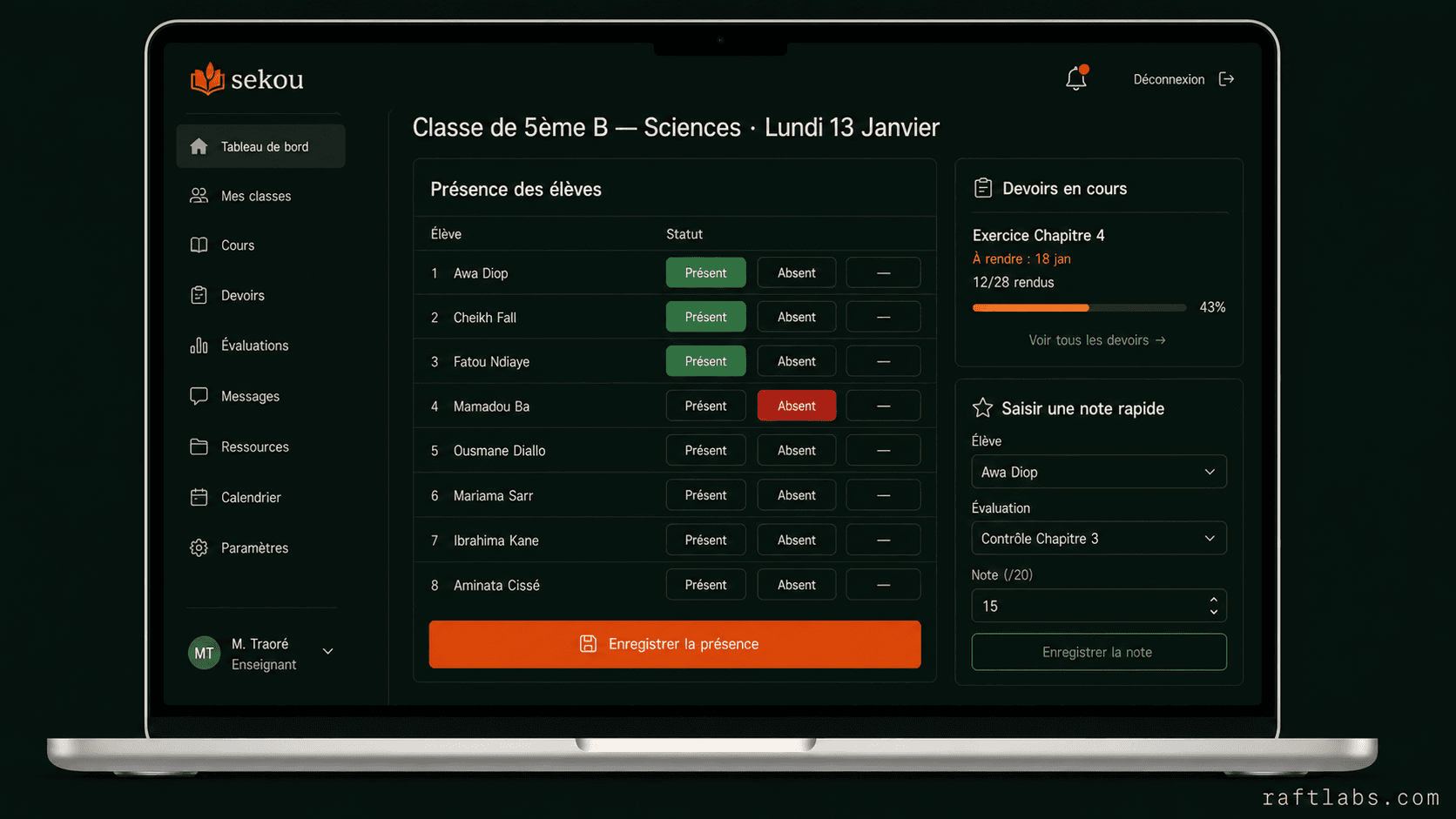Open the Élève dropdown showing Awa Diop
Image resolution: width=1456 pixels, height=819 pixels.
(x=1099, y=472)
